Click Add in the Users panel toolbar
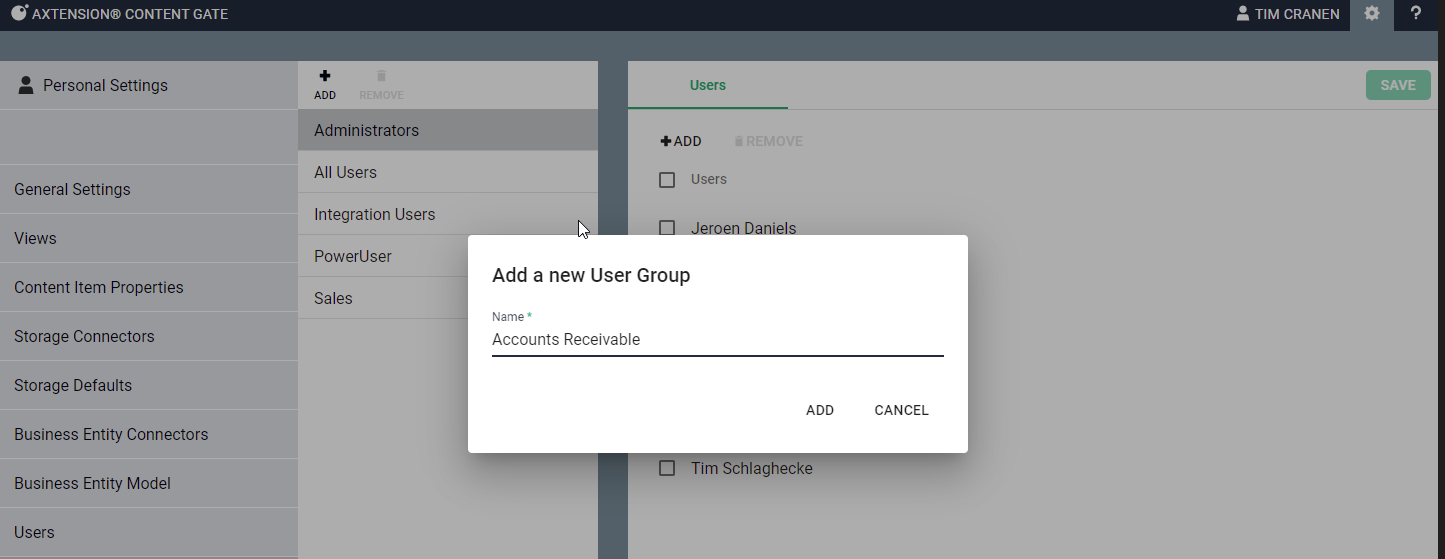The height and width of the screenshot is (559, 1445). pos(682,142)
